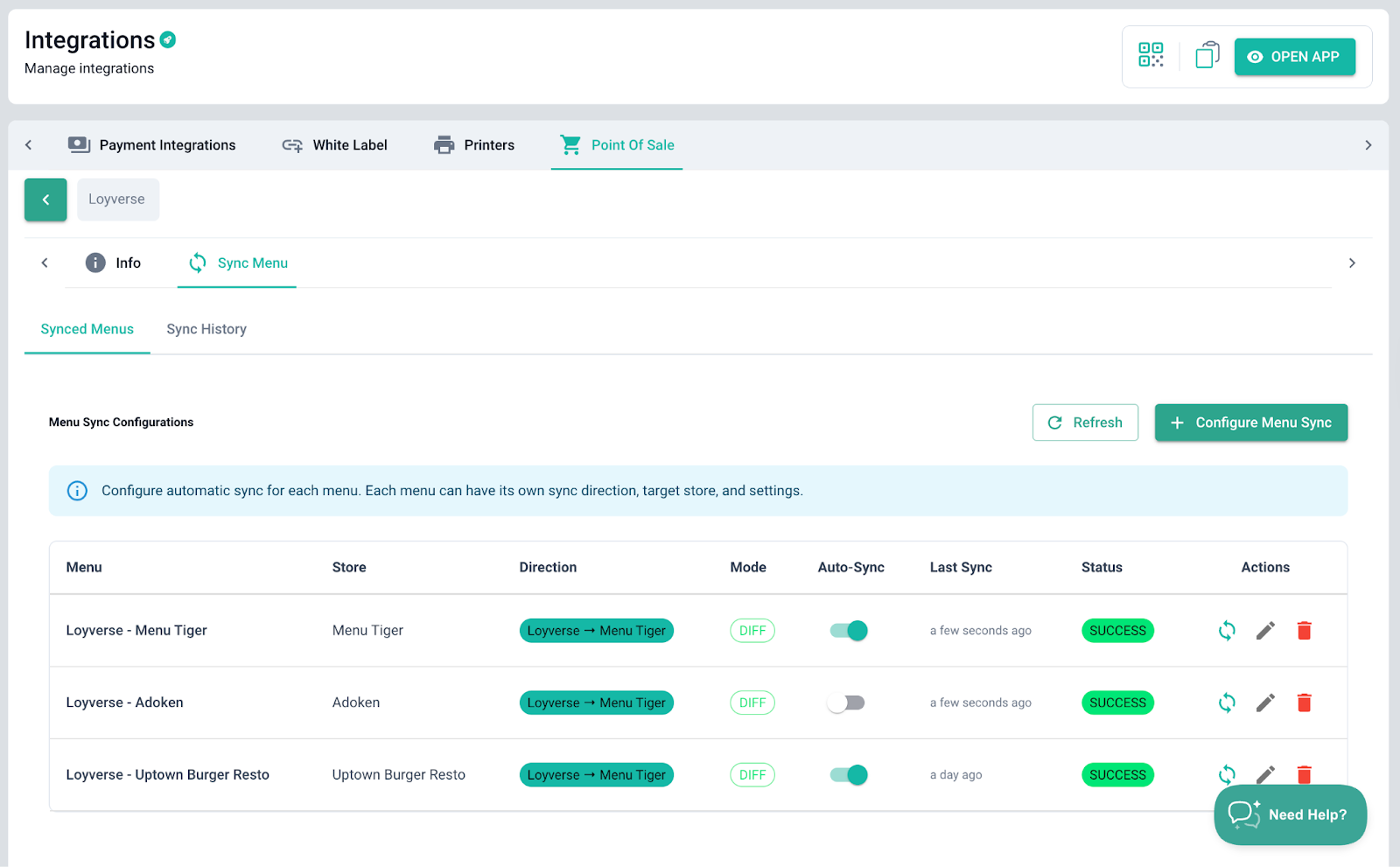Click the info icon in the blue banner

click(77, 491)
